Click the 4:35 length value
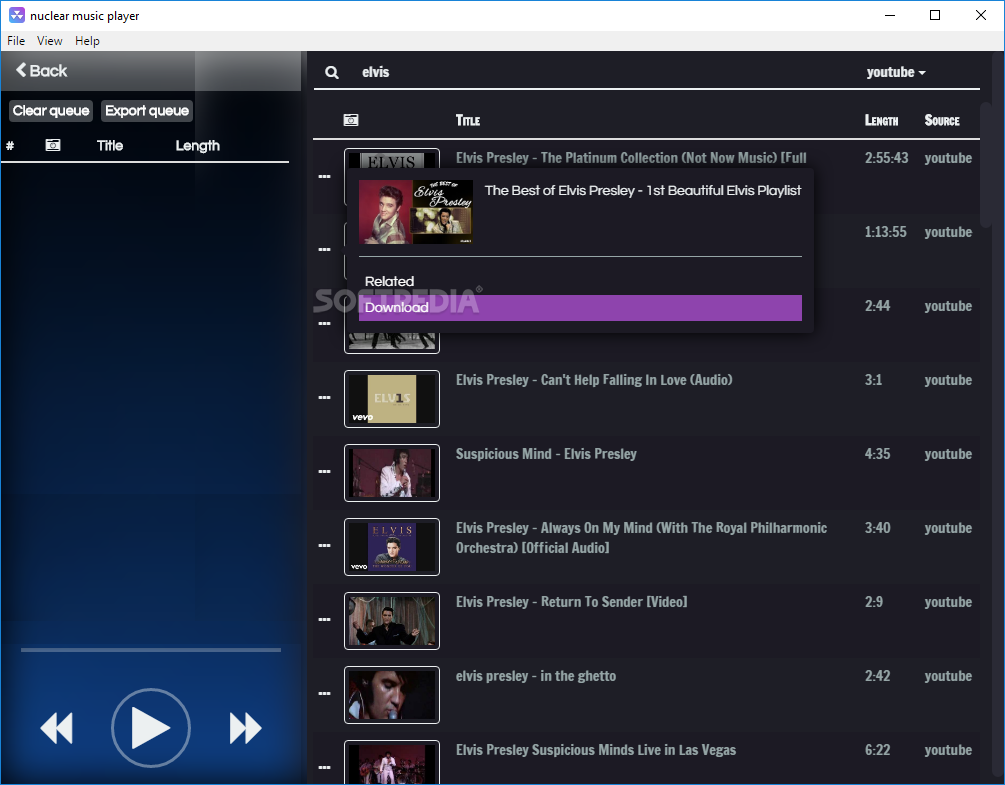Image resolution: width=1005 pixels, height=785 pixels. pyautogui.click(x=877, y=454)
